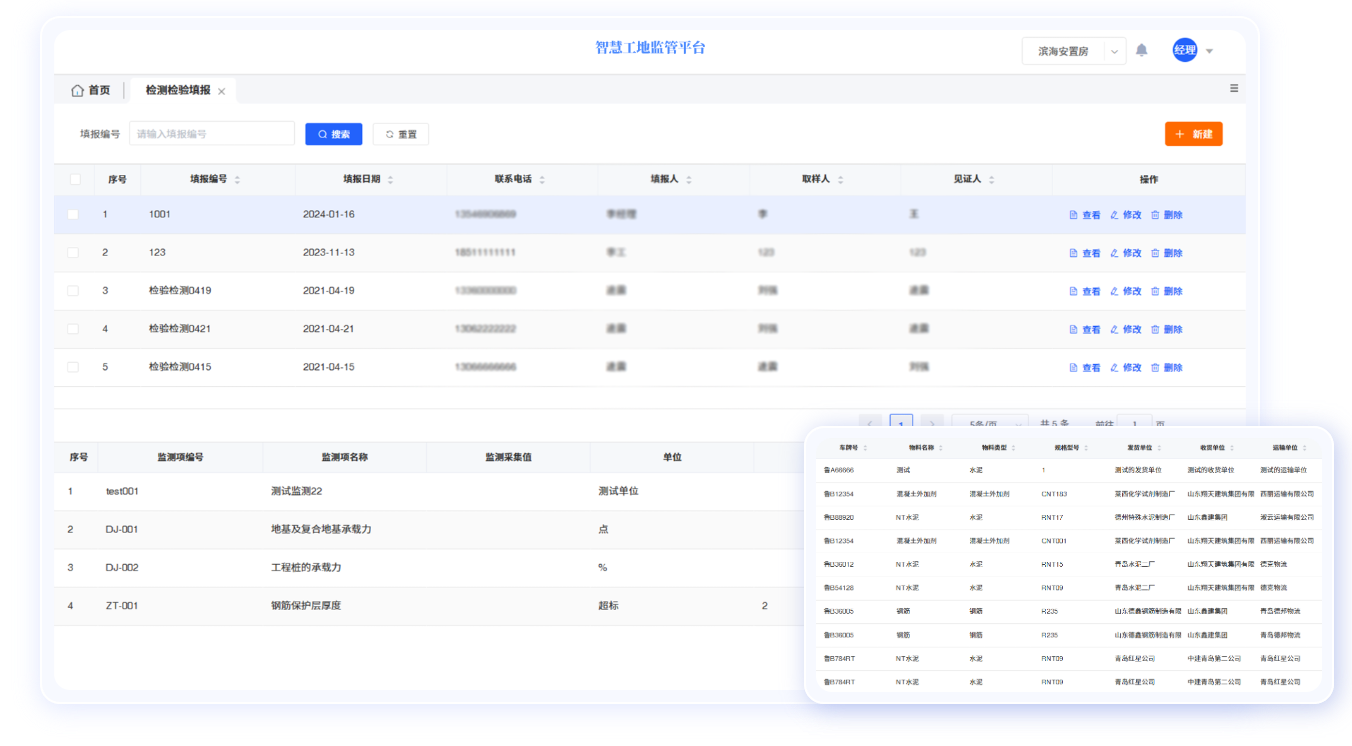Viewport: 1352px width, 746px height.
Task: Delete record 检验检测0415 via 删除 icon
Action: (x=1155, y=367)
